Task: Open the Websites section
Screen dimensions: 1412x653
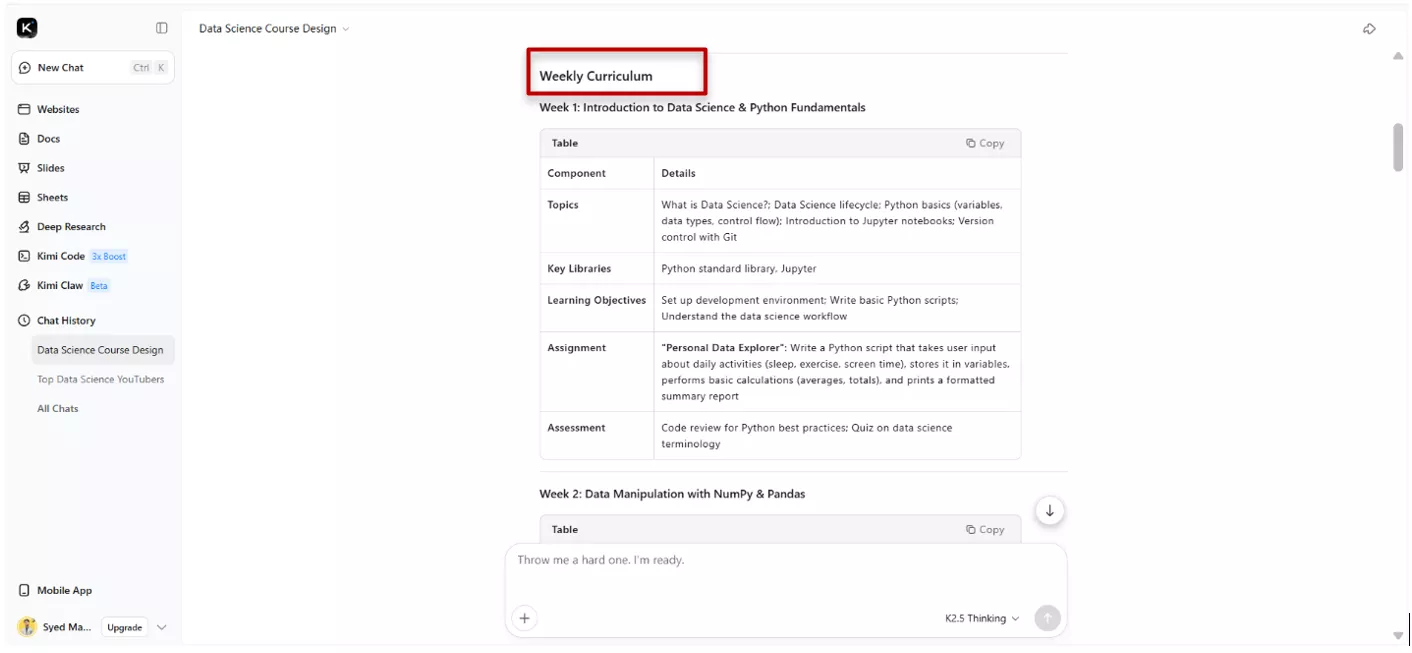Action: click(57, 109)
